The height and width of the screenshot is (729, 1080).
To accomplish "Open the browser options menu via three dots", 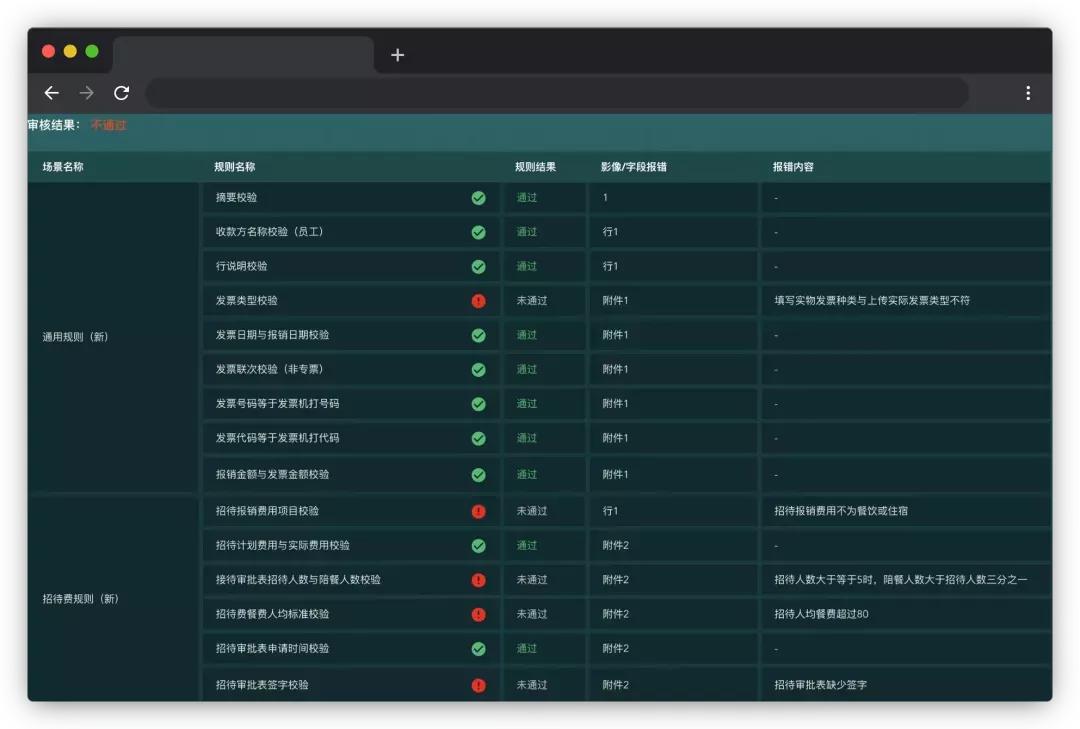I will 1027,93.
